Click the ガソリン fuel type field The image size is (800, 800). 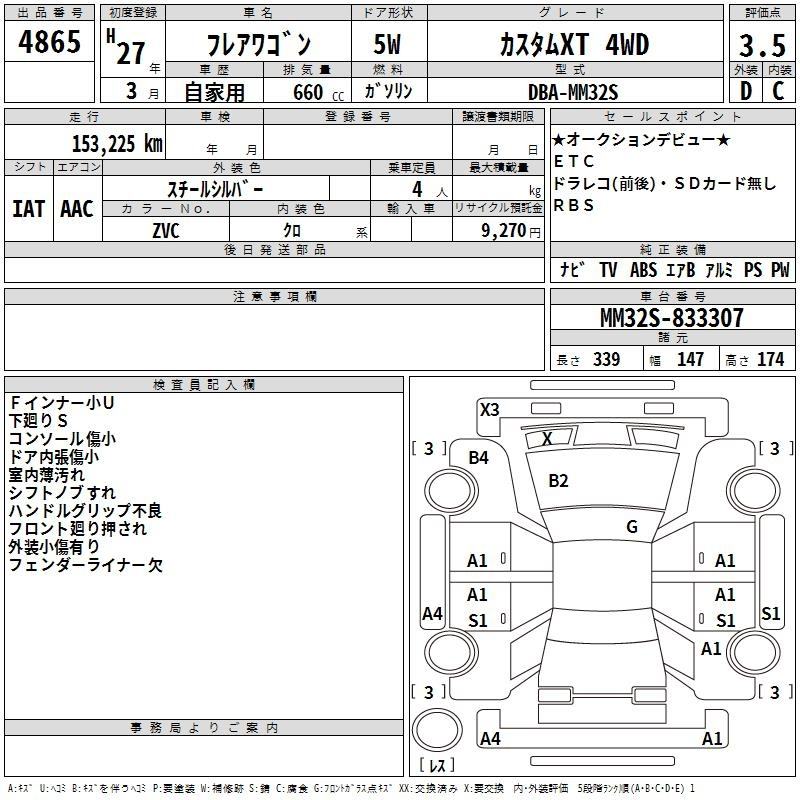click(x=389, y=91)
